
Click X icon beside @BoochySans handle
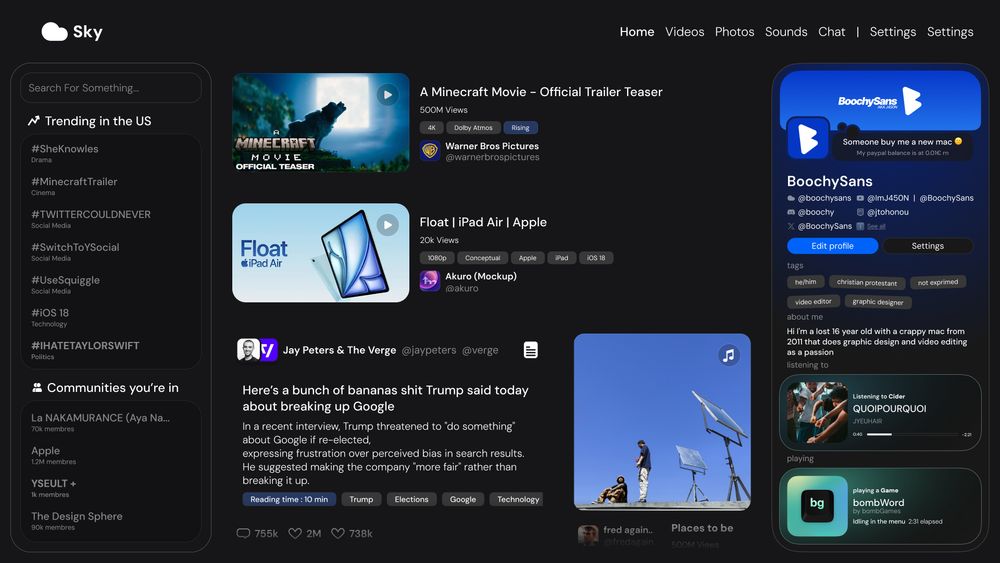pos(791,226)
